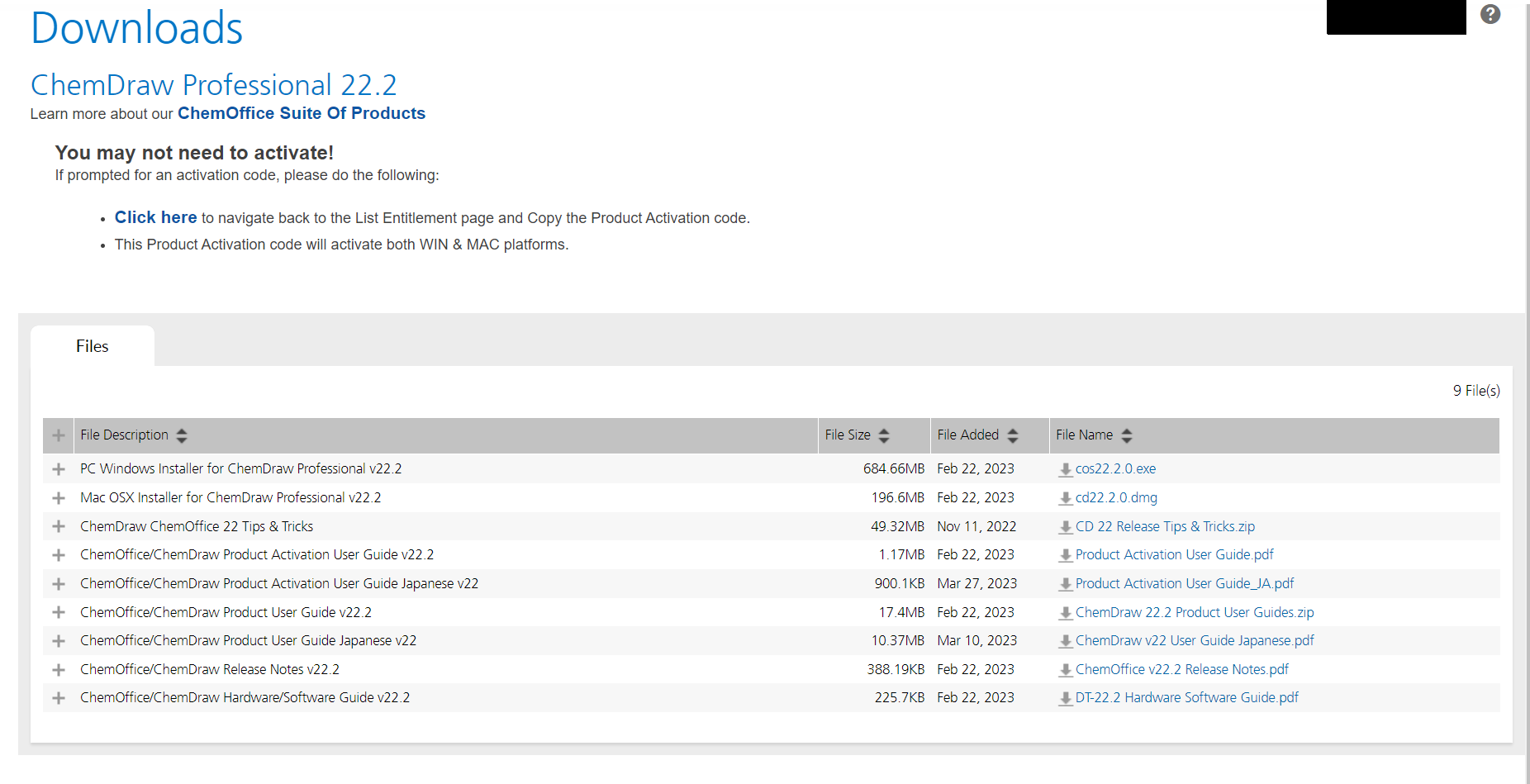Click File Added column header label
The height and width of the screenshot is (784, 1530).
967,435
